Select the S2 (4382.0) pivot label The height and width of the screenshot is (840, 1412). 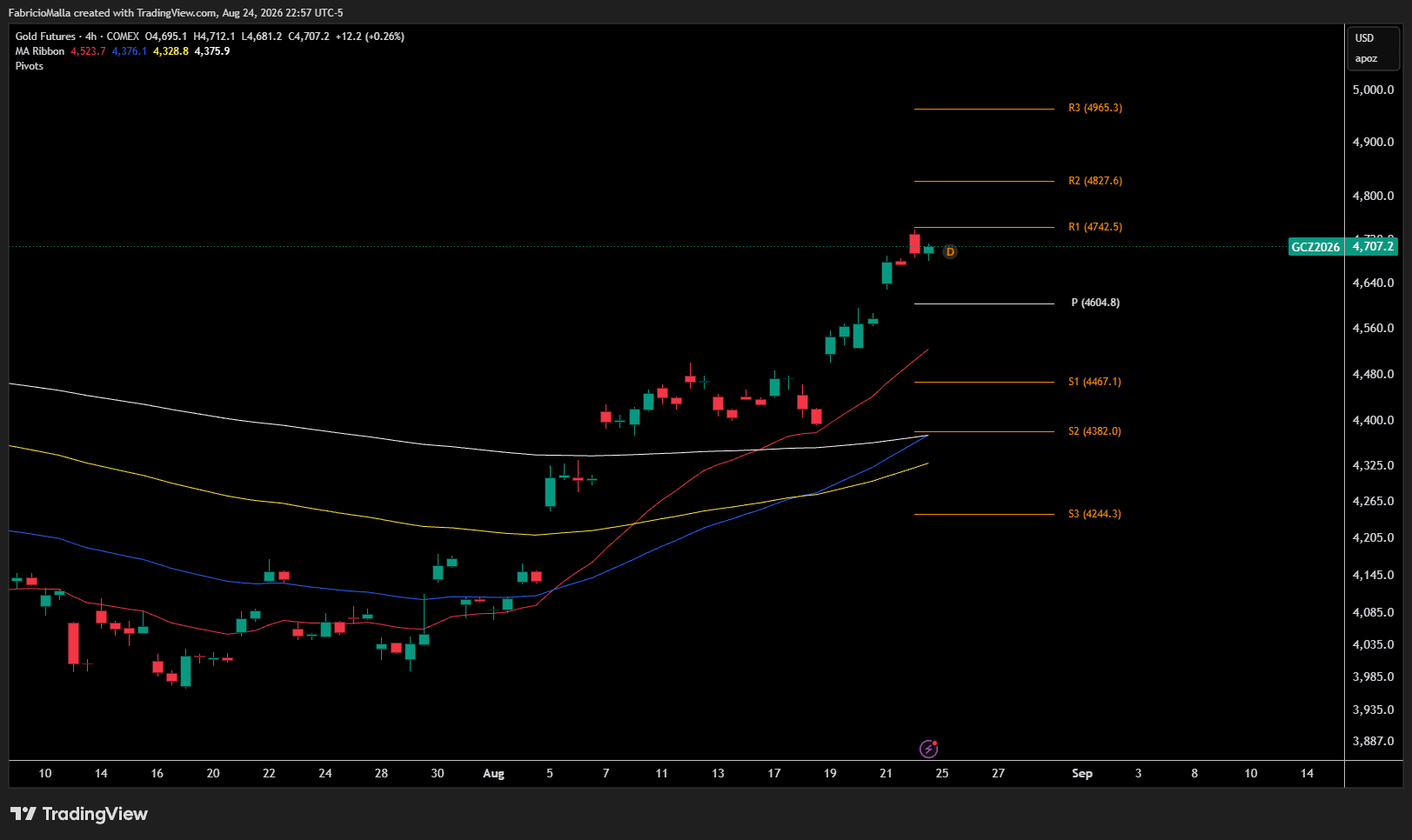[1094, 431]
